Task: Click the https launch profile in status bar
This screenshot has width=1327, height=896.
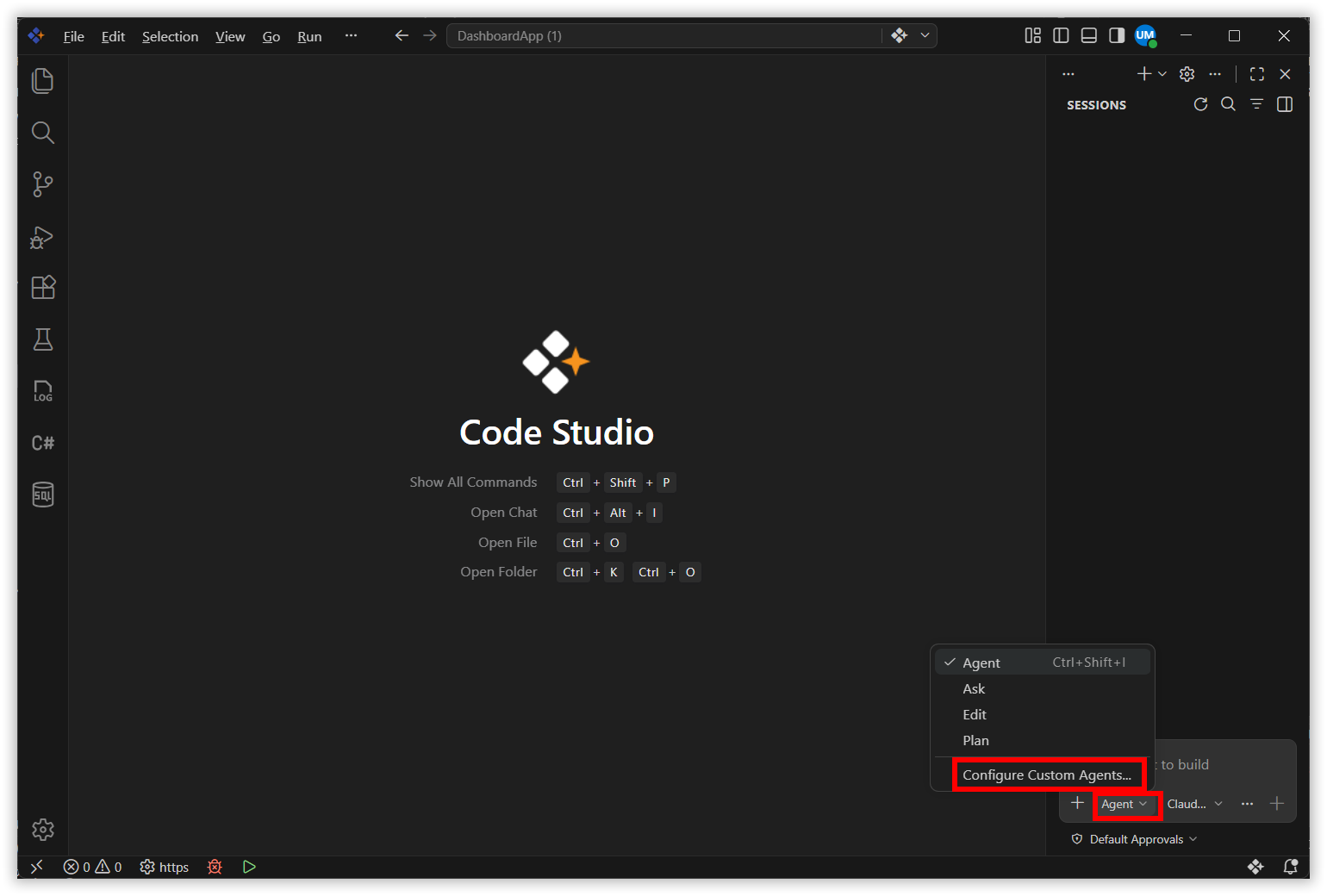Action: tap(165, 867)
